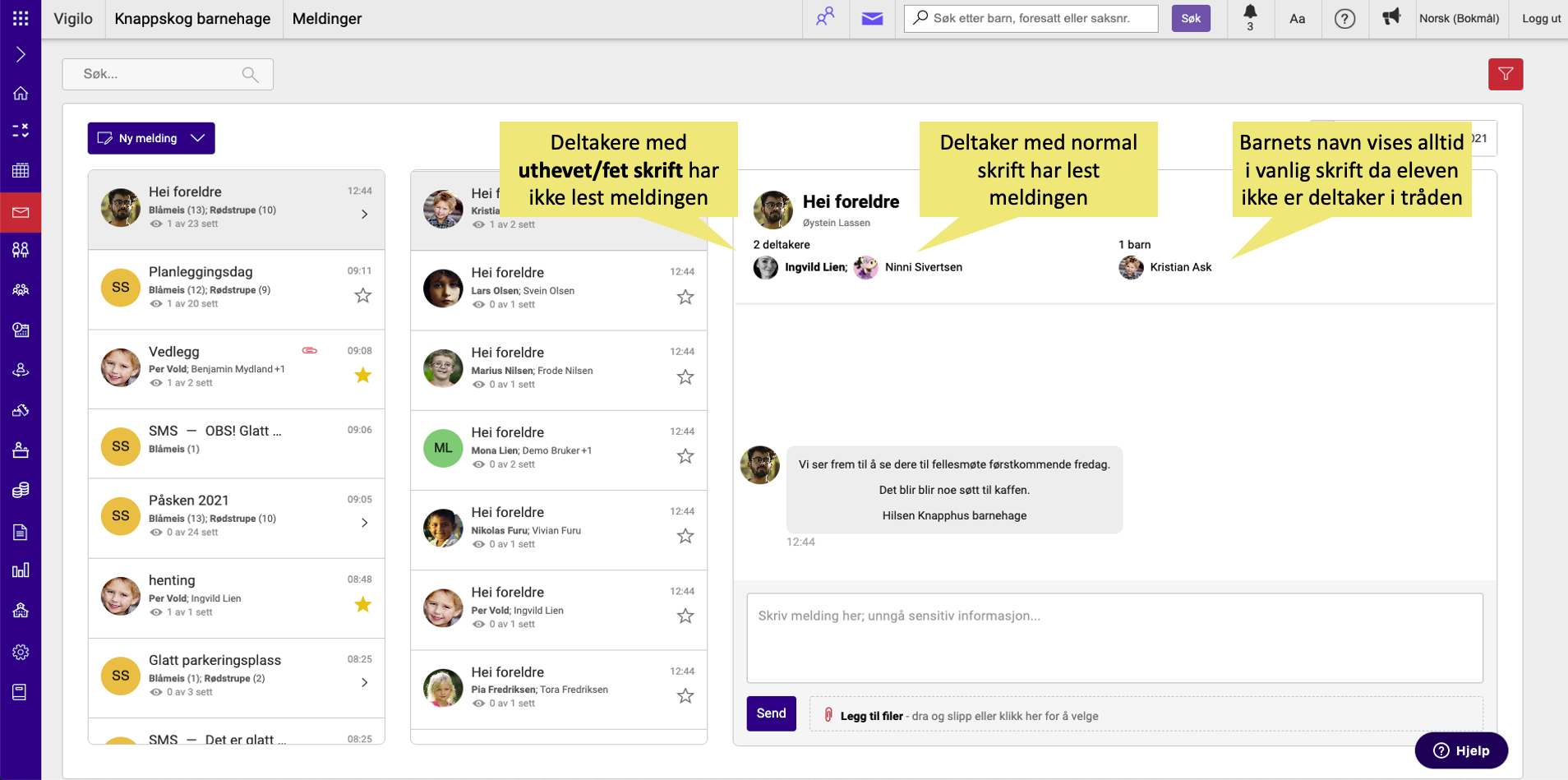
Task: Click the message text input field
Action: [x=1114, y=637]
